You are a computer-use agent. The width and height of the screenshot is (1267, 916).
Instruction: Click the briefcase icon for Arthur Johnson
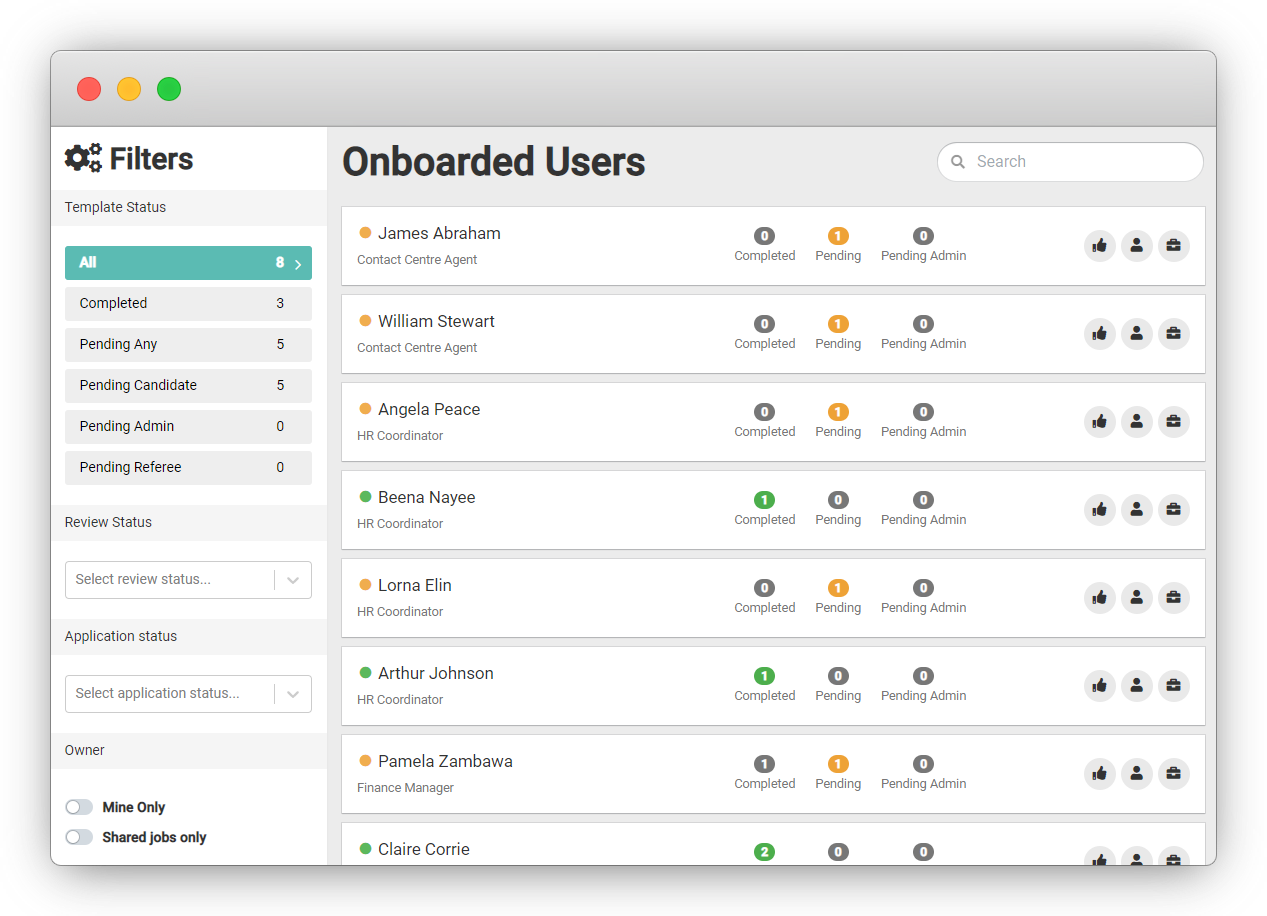pos(1173,685)
